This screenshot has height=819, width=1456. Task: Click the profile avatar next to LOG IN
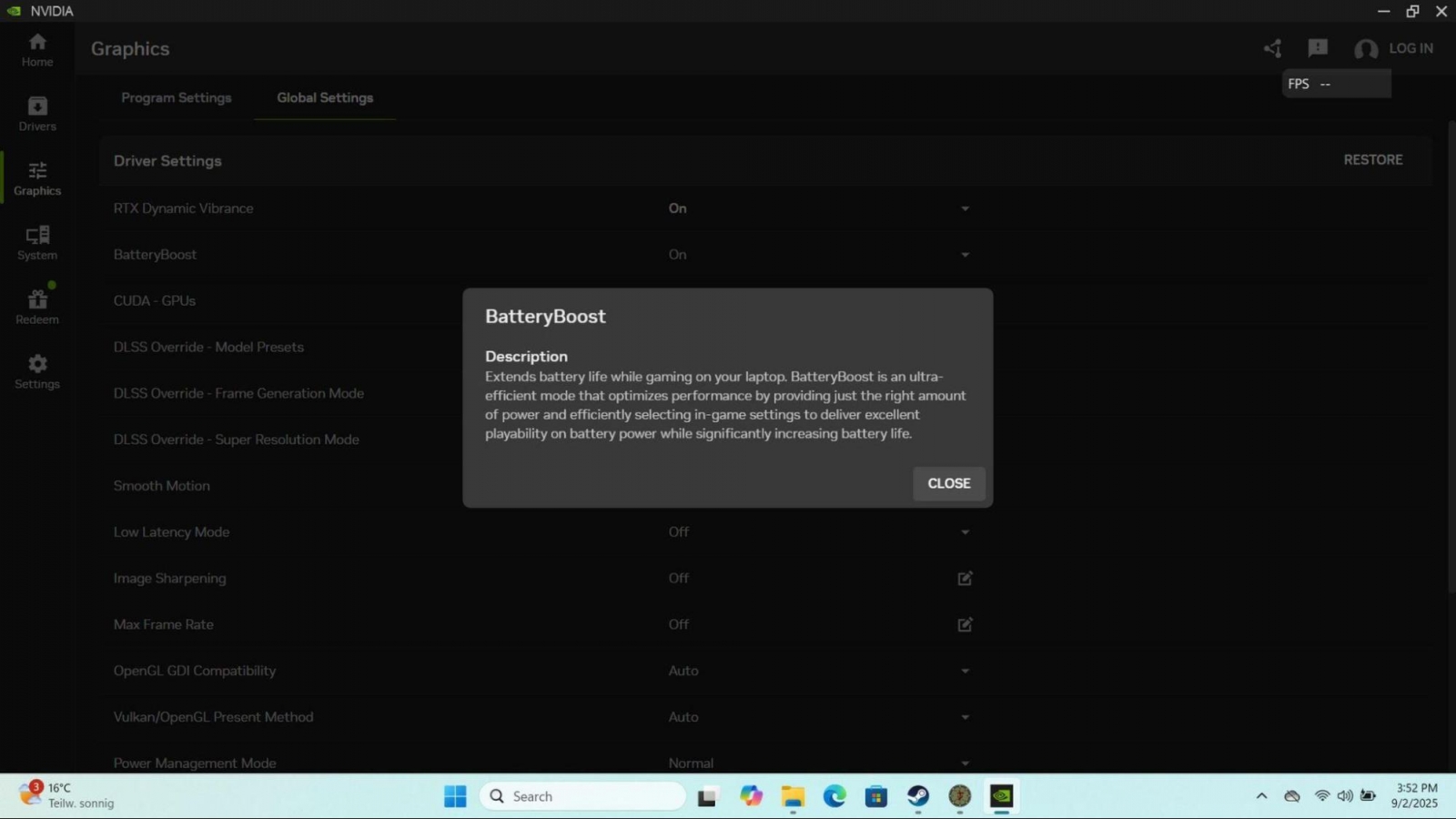click(1364, 49)
